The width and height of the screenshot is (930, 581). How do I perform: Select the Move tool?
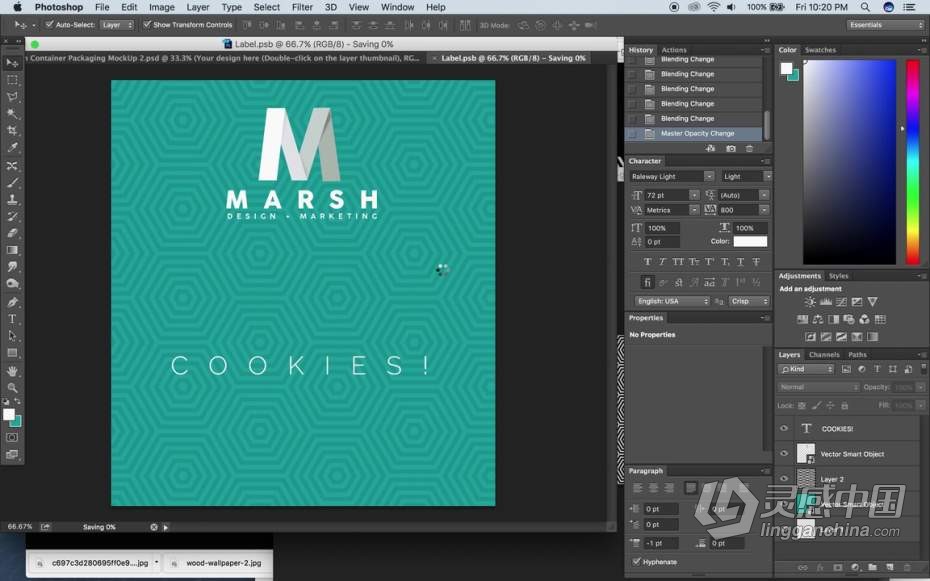pos(12,63)
